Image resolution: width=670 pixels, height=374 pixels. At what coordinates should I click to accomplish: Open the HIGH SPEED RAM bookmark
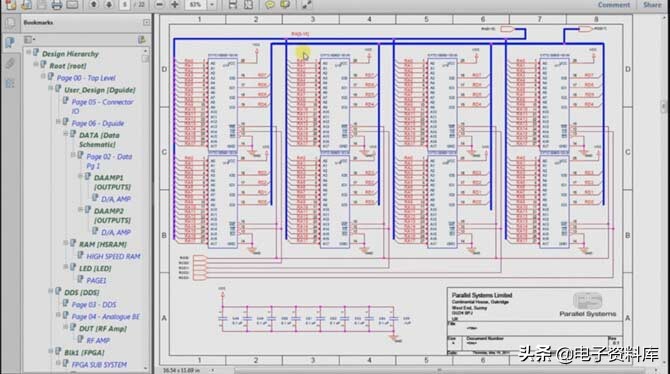tap(113, 256)
